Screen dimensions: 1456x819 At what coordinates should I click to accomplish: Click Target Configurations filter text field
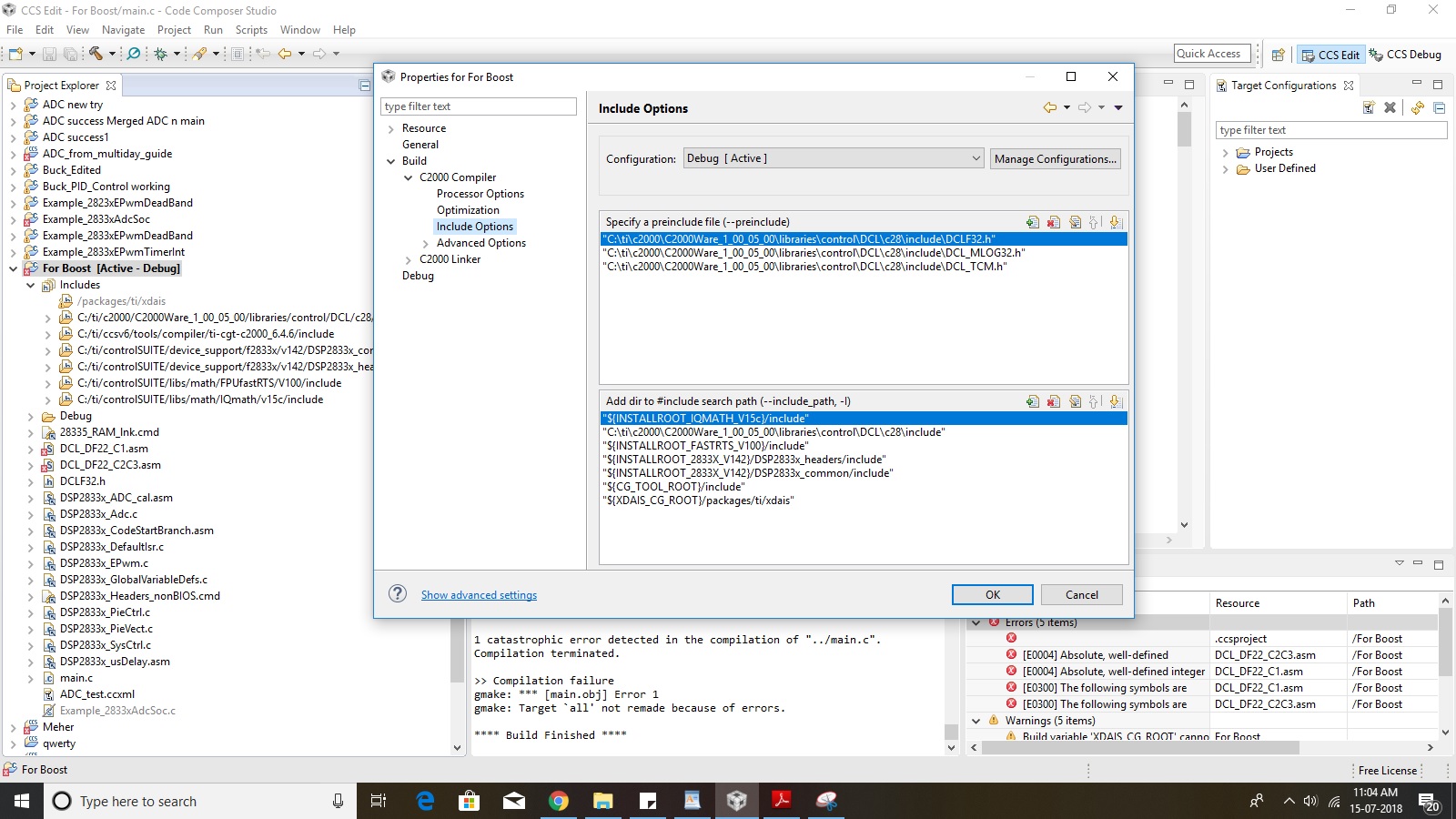pyautogui.click(x=1331, y=130)
